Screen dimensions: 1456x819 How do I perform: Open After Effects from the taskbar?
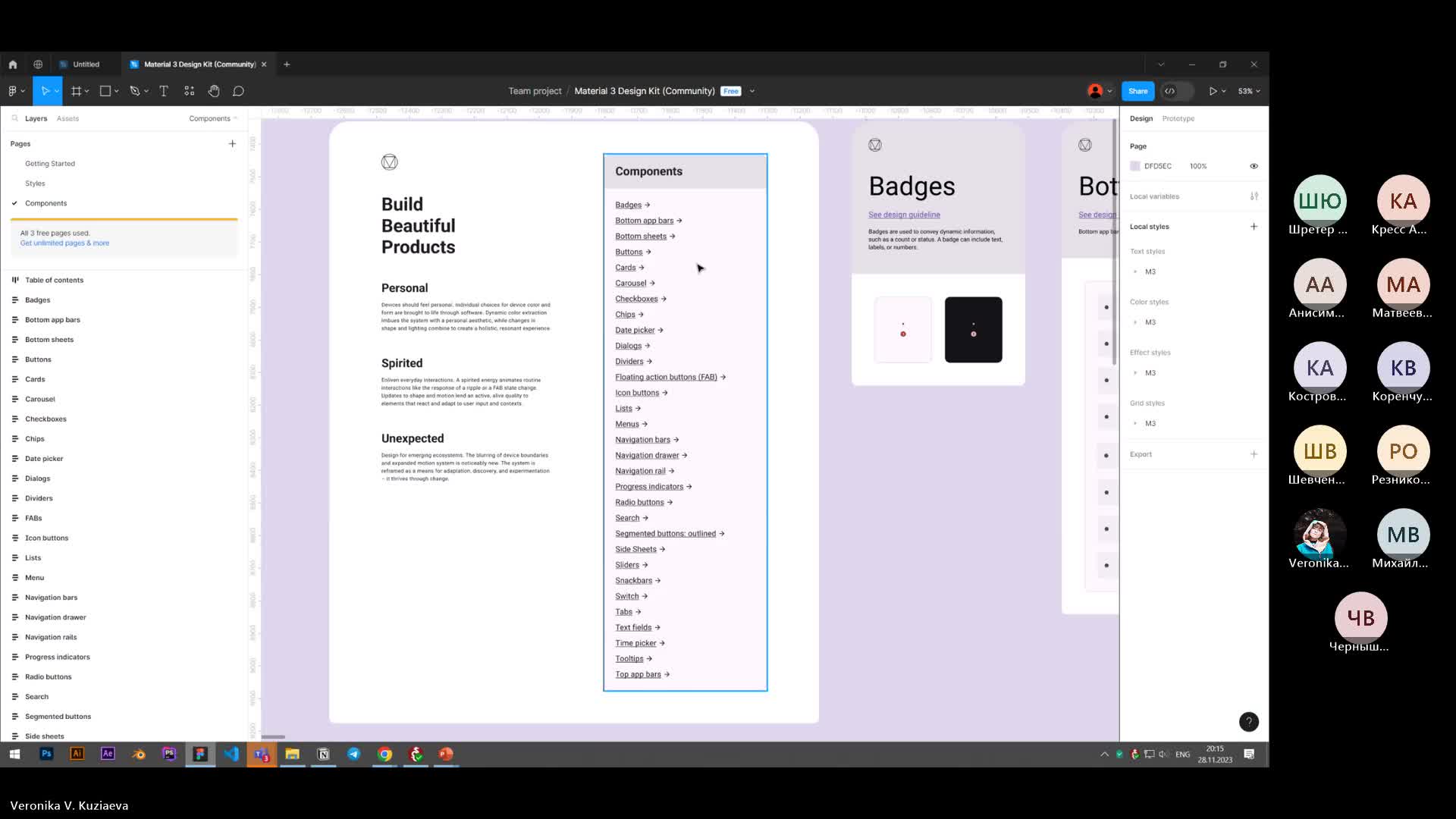tap(108, 754)
